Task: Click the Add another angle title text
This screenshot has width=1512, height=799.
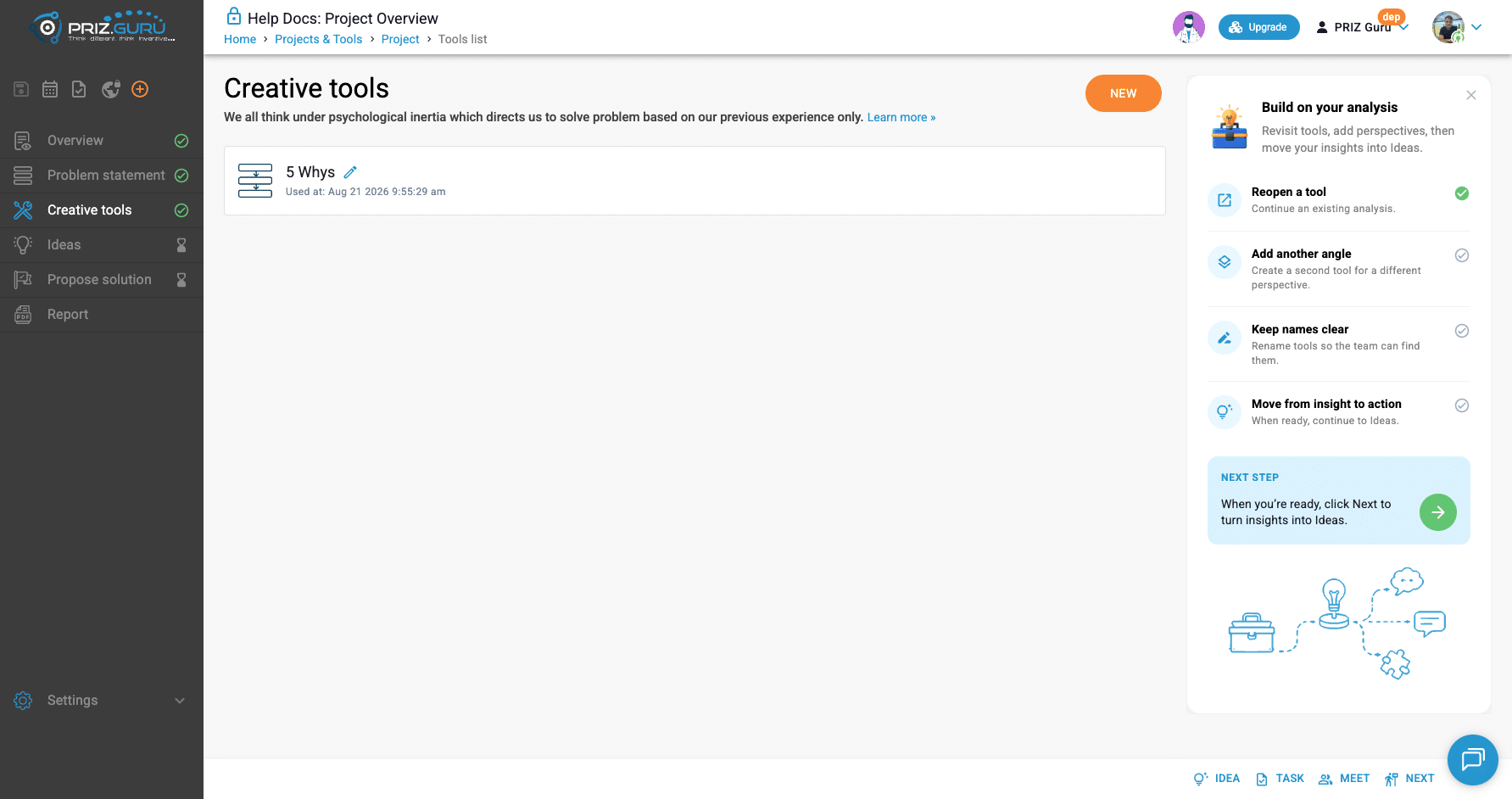Action: [1302, 254]
